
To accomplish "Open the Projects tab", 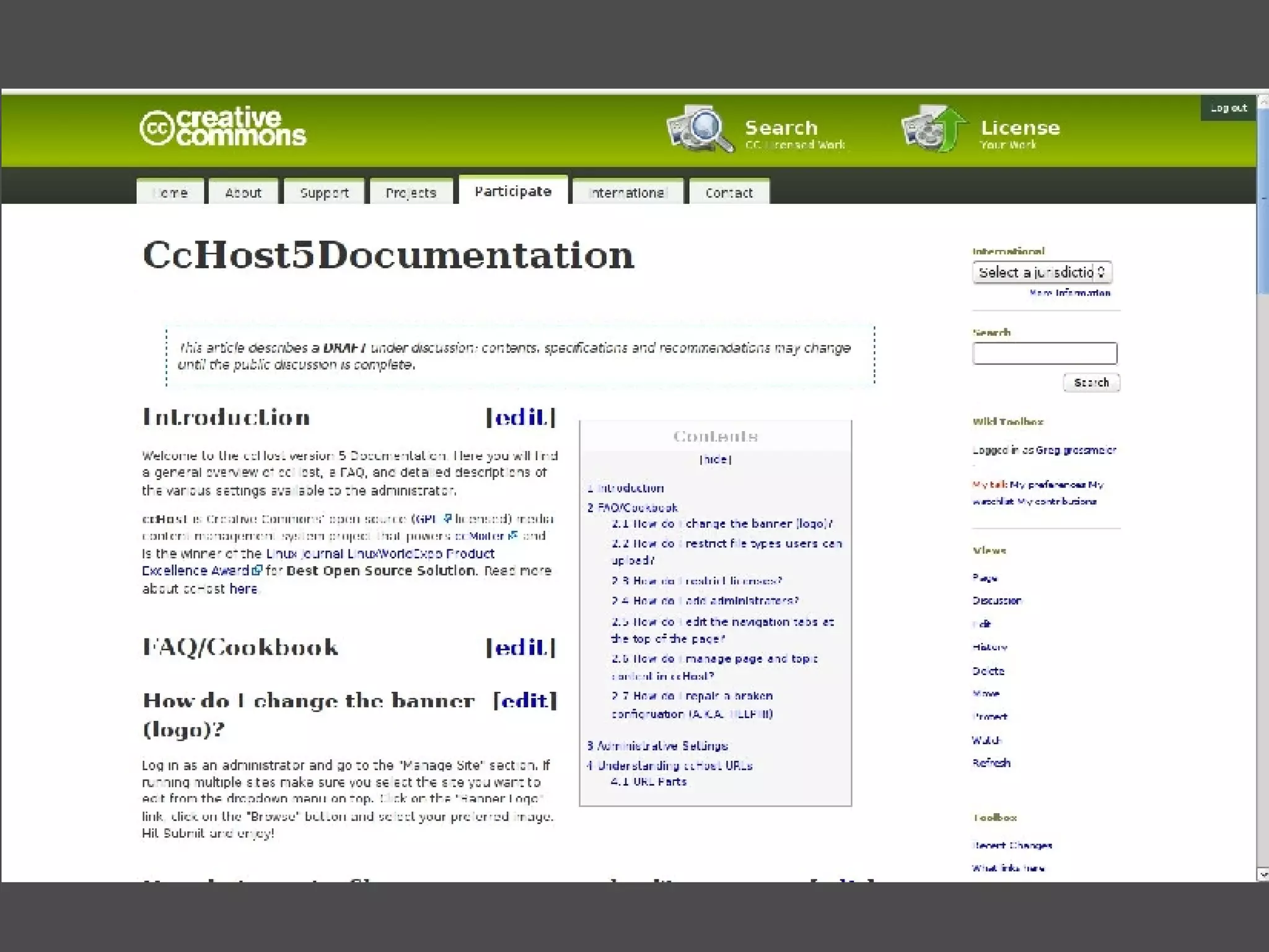I will [x=411, y=193].
